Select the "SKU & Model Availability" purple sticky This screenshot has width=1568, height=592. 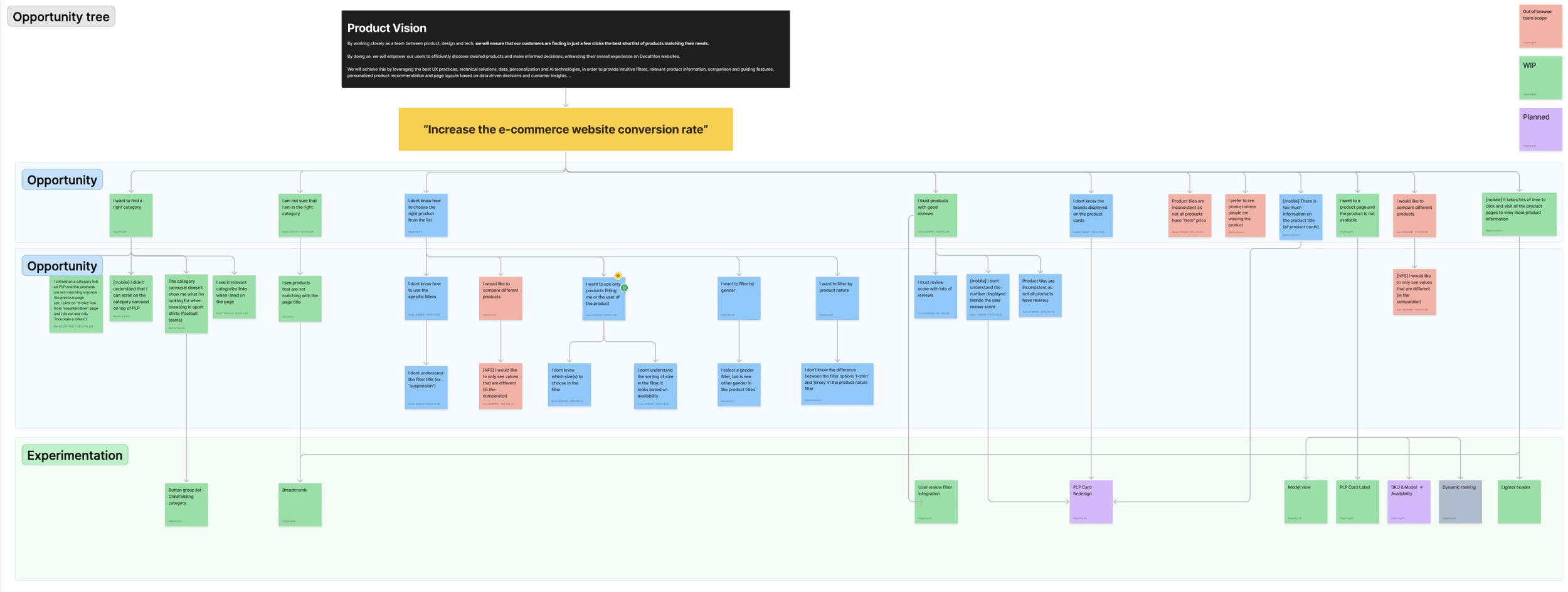tap(1409, 502)
